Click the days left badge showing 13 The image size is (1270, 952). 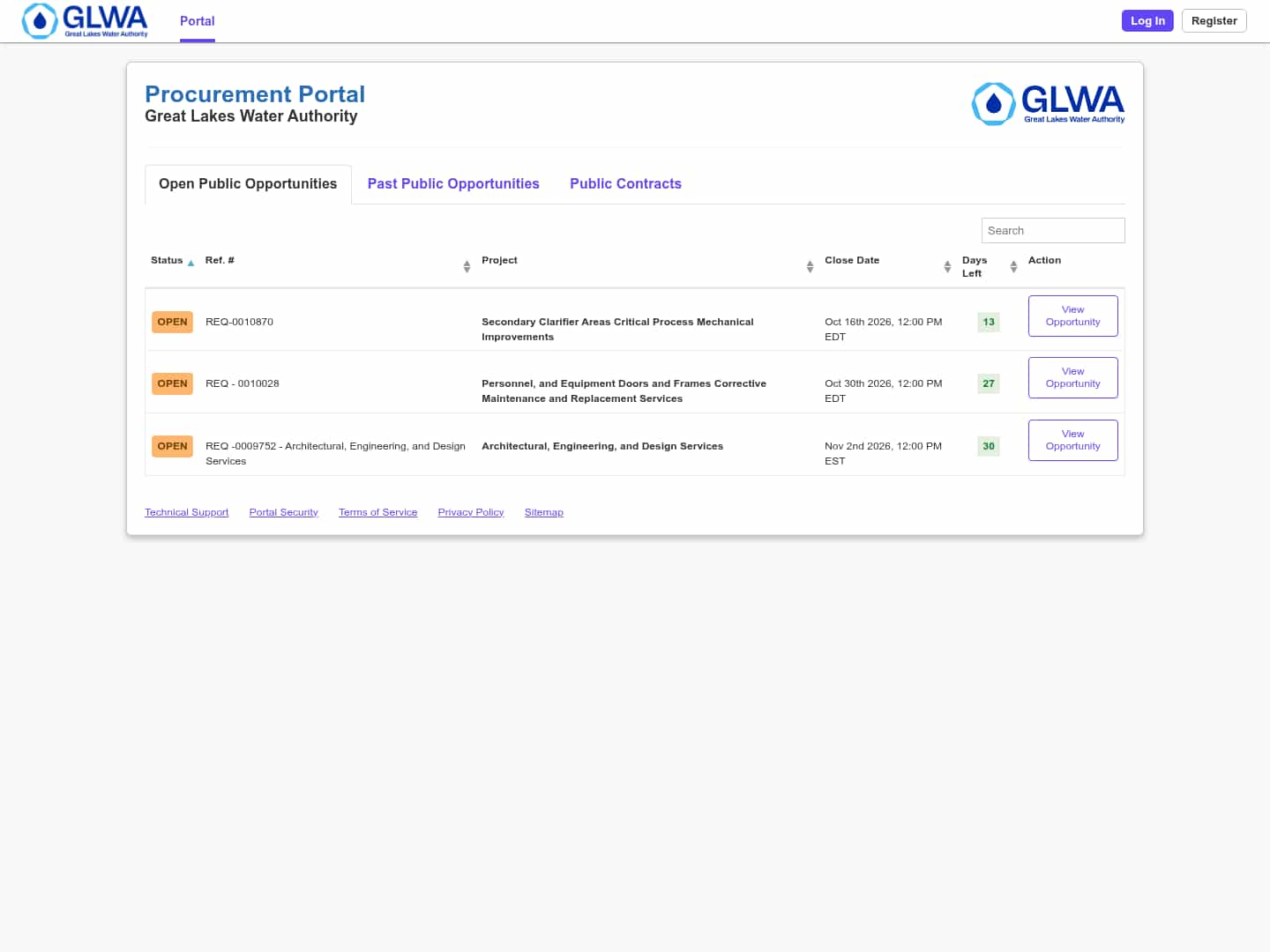point(989,322)
